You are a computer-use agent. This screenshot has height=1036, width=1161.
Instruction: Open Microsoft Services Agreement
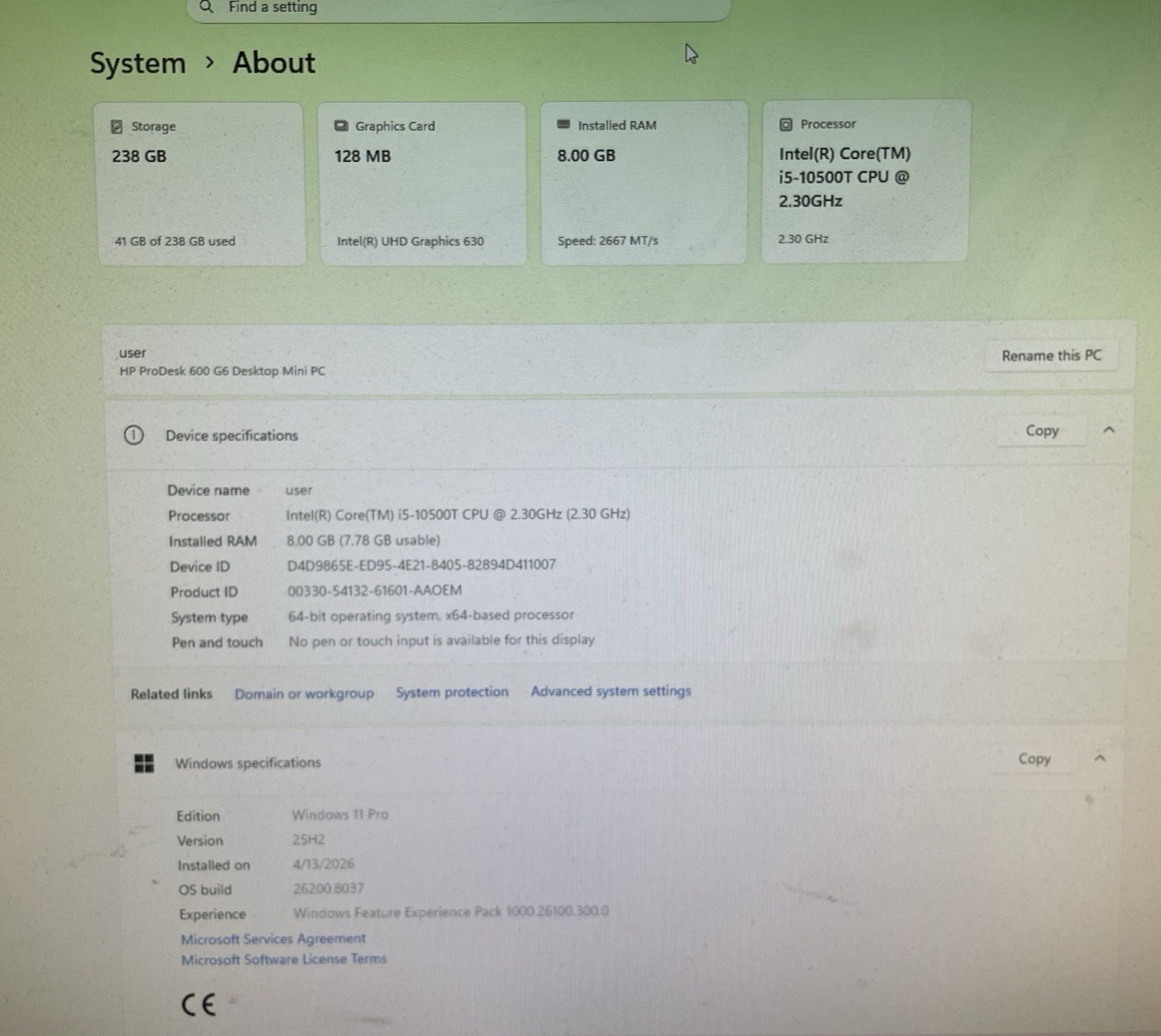[x=273, y=939]
